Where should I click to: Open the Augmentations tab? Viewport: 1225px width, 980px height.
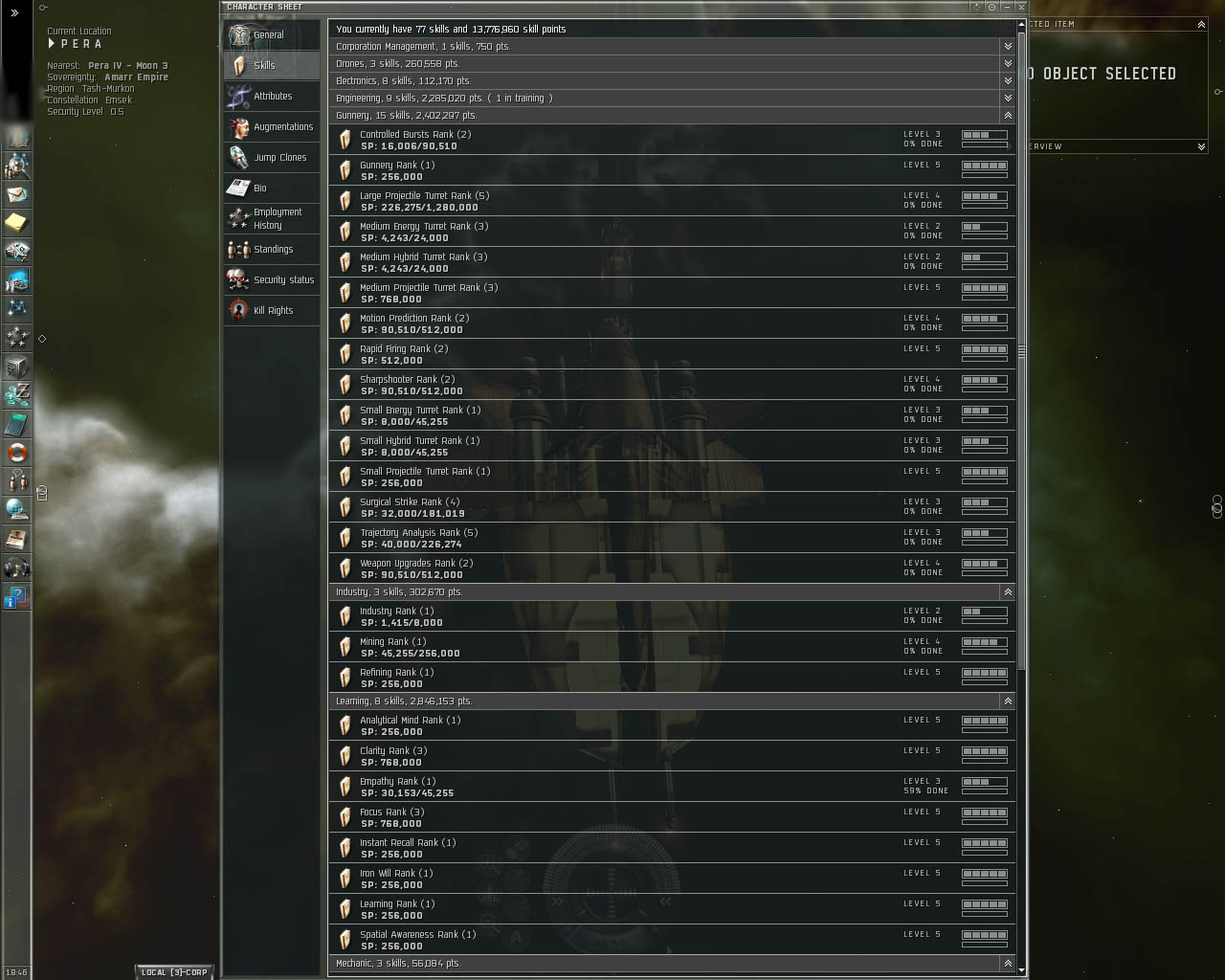coord(272,127)
